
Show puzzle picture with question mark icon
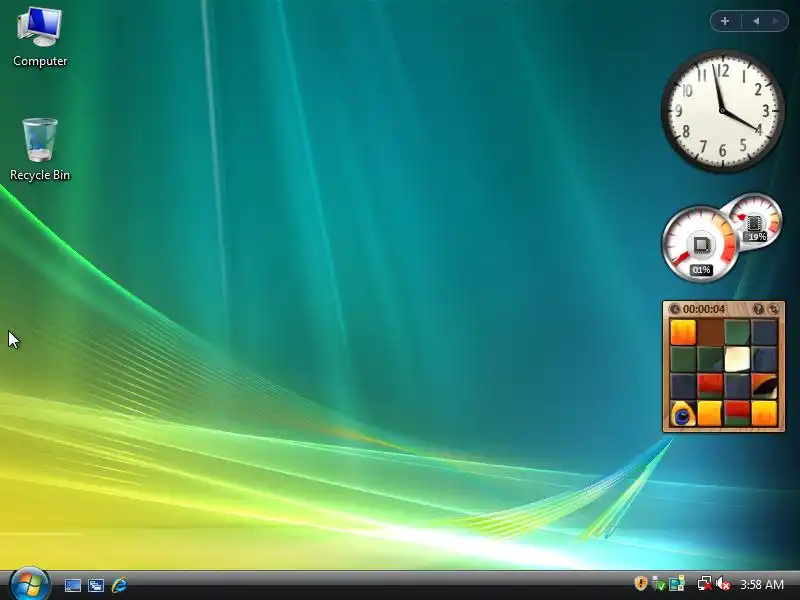click(758, 309)
